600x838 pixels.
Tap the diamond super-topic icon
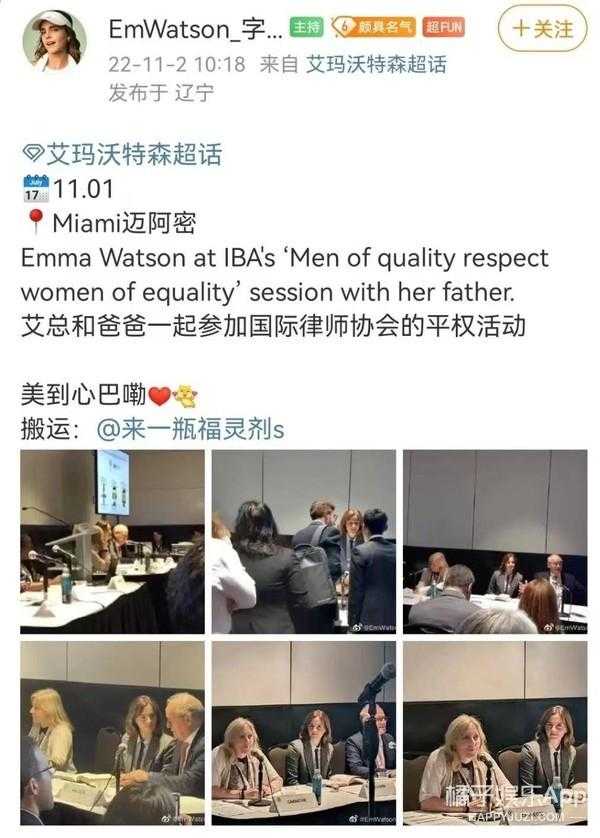pos(33,154)
